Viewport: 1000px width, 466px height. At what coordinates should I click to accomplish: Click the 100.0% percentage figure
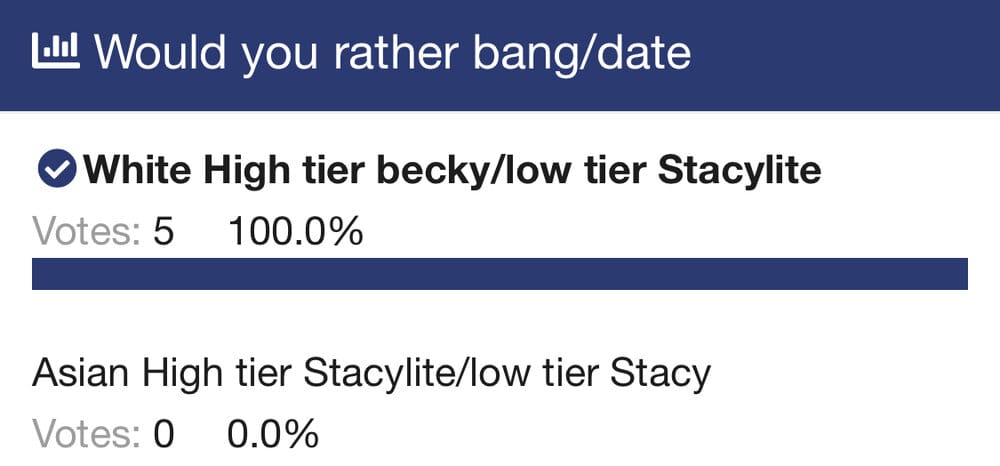(x=296, y=231)
